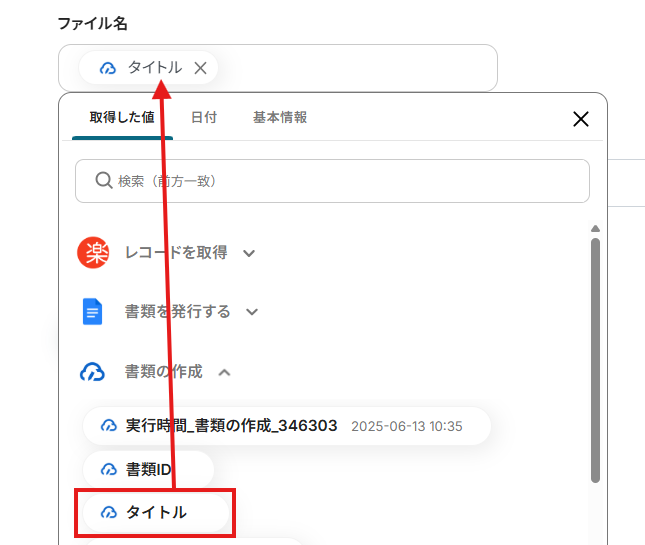Select the 書類ID value
This screenshot has width=645, height=545.
pos(148,469)
